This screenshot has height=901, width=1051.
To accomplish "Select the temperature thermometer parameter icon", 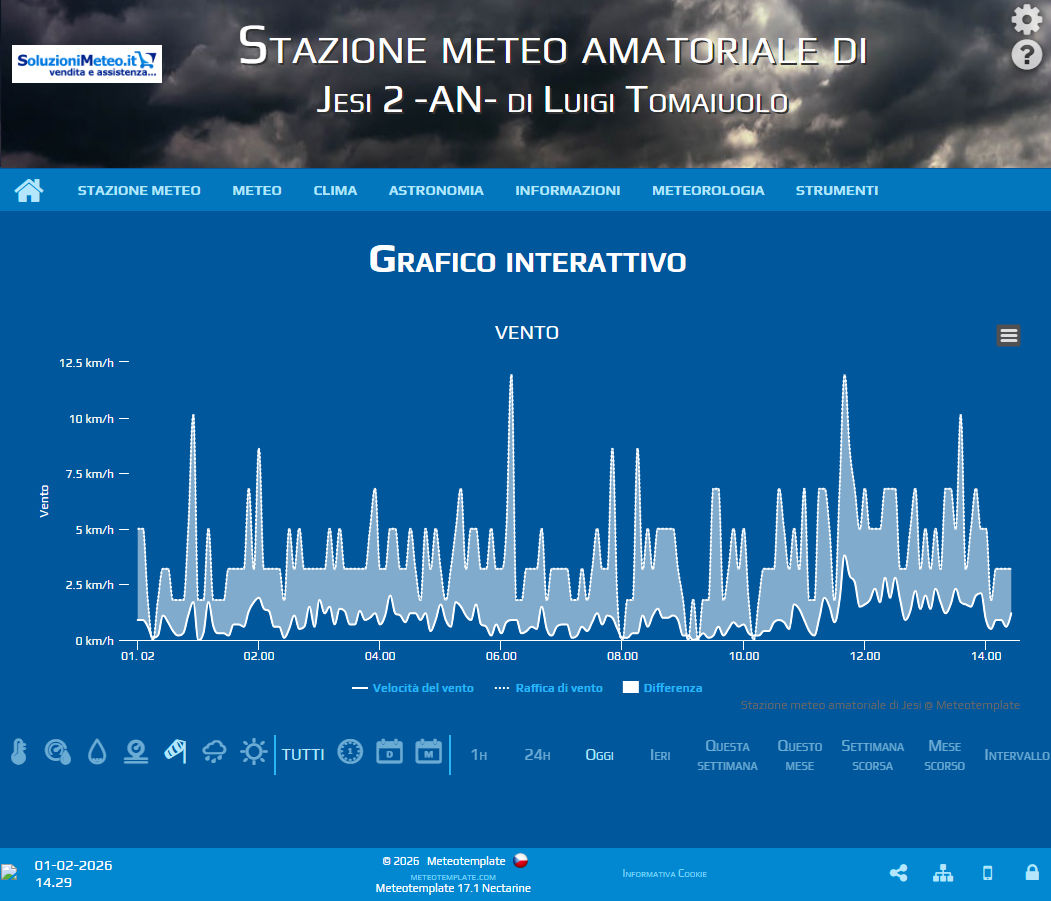I will point(18,752).
